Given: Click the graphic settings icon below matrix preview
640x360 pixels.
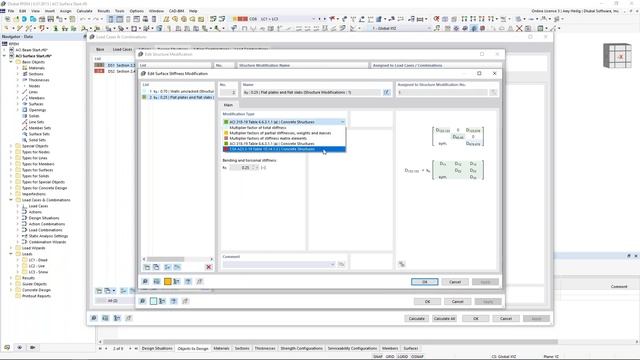Looking at the screenshot, I should point(402,264).
